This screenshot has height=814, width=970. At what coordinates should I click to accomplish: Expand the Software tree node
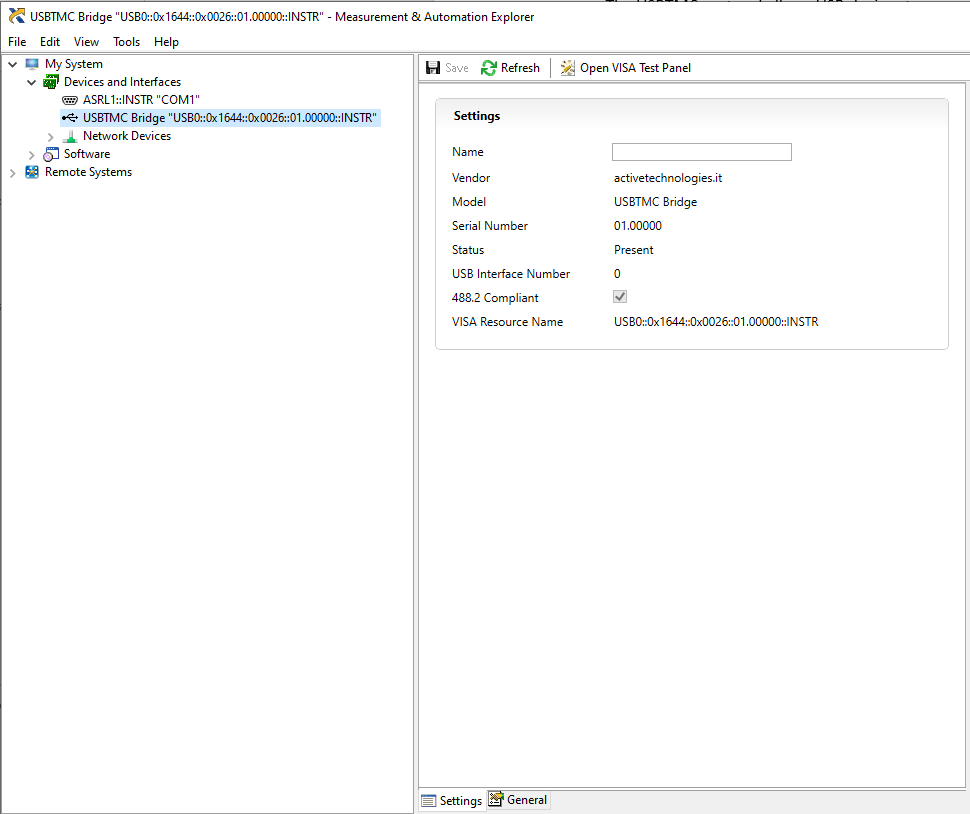(32, 155)
